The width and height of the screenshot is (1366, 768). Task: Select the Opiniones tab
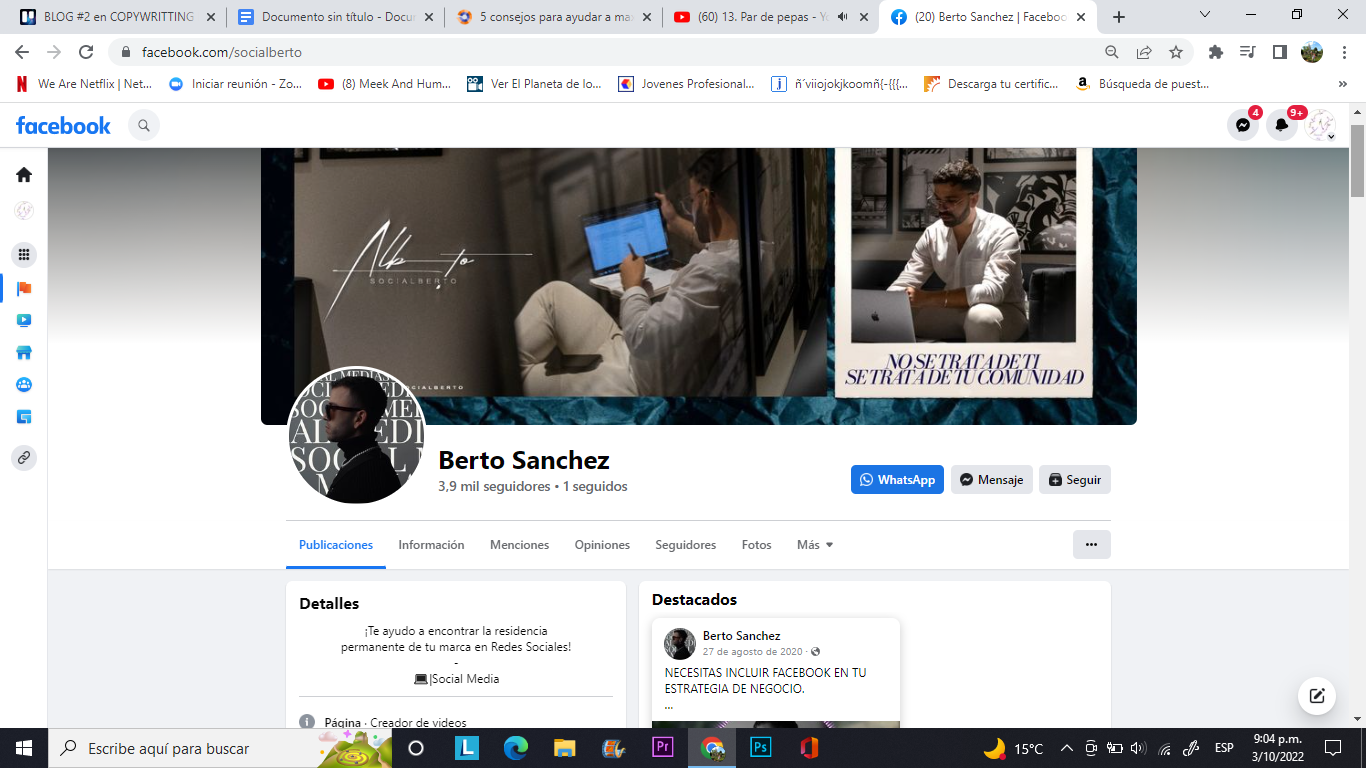[602, 545]
